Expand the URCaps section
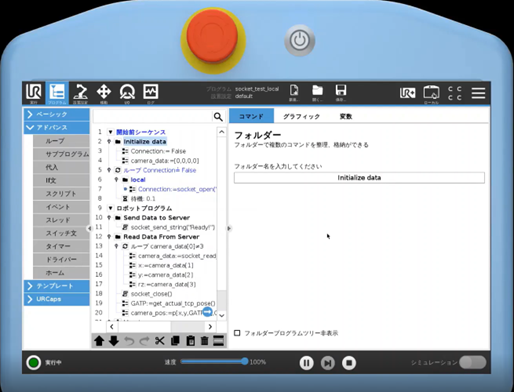 (x=57, y=299)
